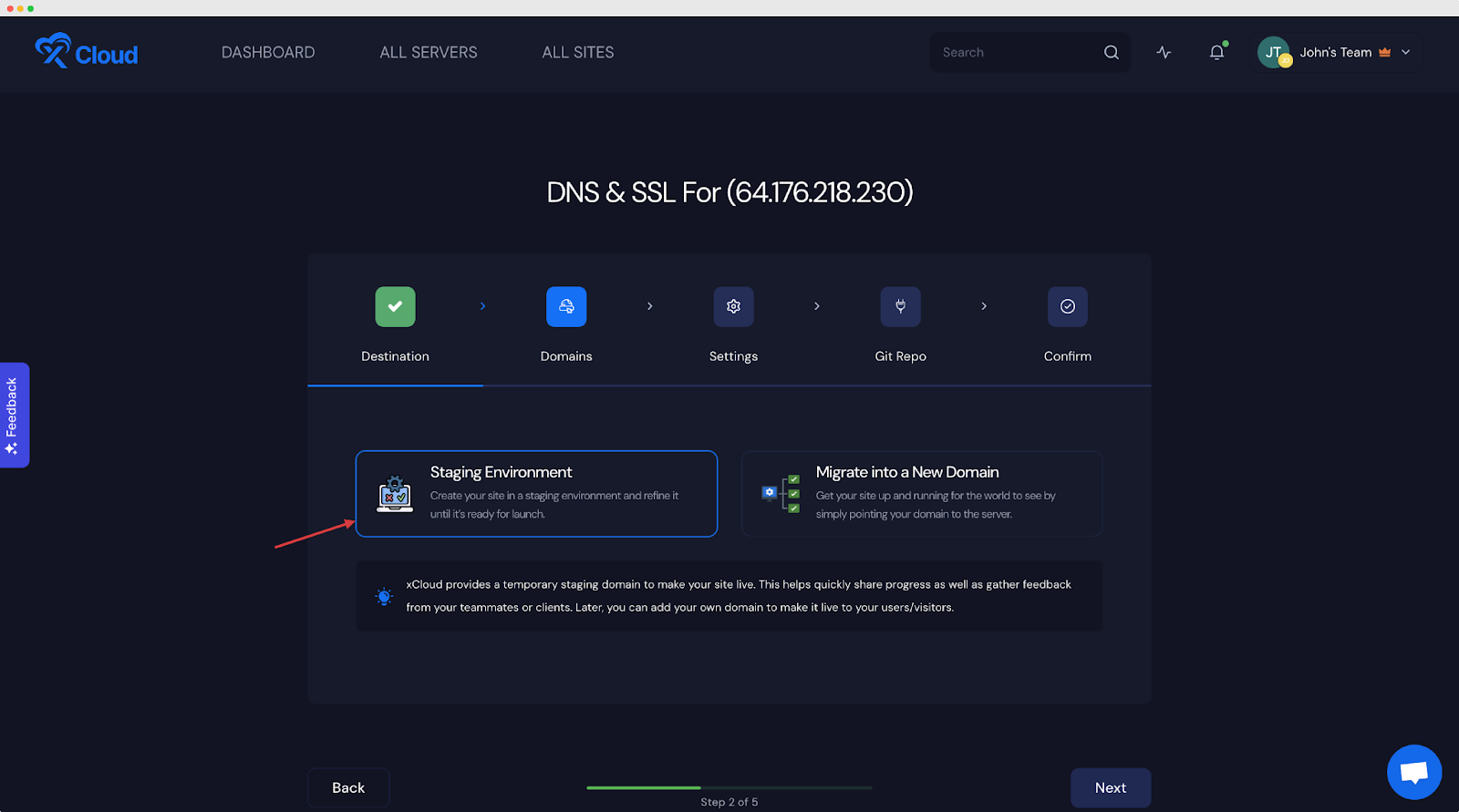Open the live chat bubble
The height and width of the screenshot is (812, 1459).
(1414, 772)
